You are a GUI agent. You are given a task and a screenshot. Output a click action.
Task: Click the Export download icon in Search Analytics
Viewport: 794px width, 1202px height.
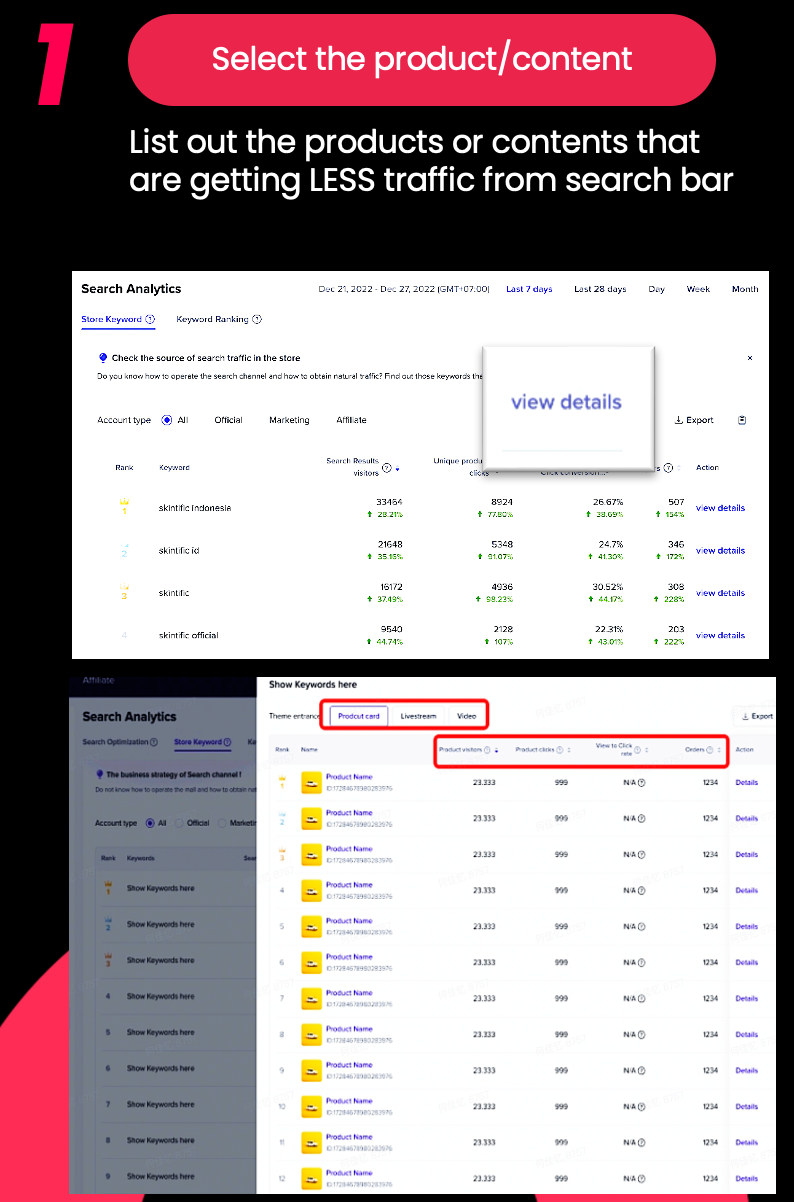pos(679,420)
